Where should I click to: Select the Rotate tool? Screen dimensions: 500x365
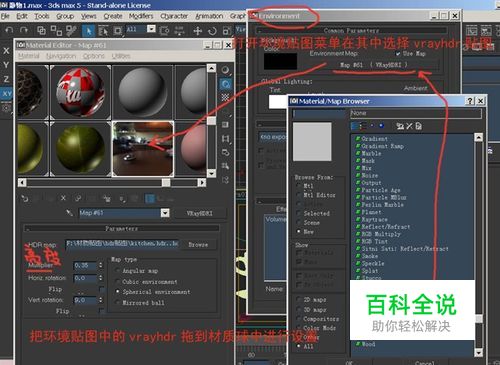(x=212, y=31)
